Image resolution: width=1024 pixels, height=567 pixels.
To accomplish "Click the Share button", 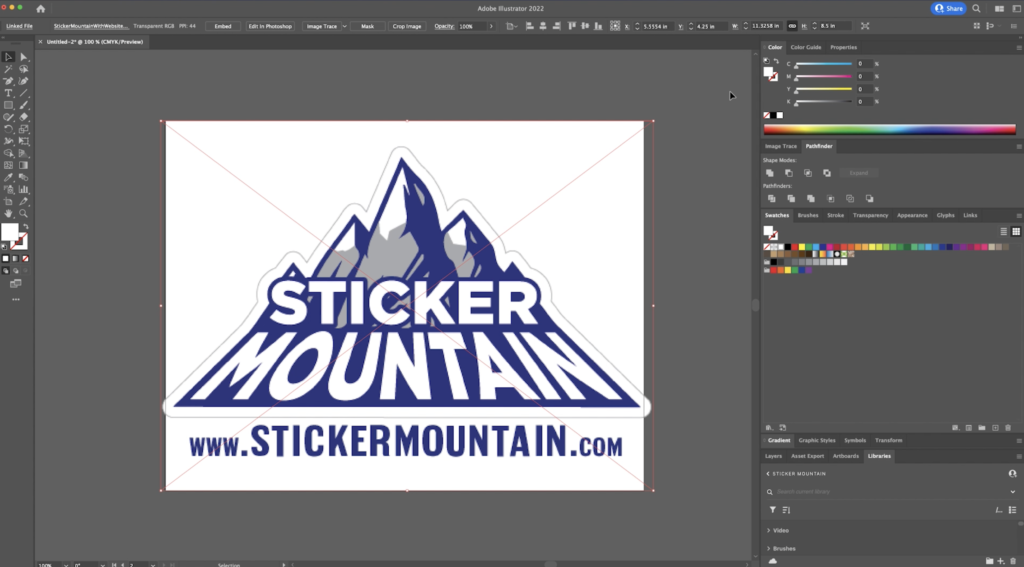I will pos(949,8).
